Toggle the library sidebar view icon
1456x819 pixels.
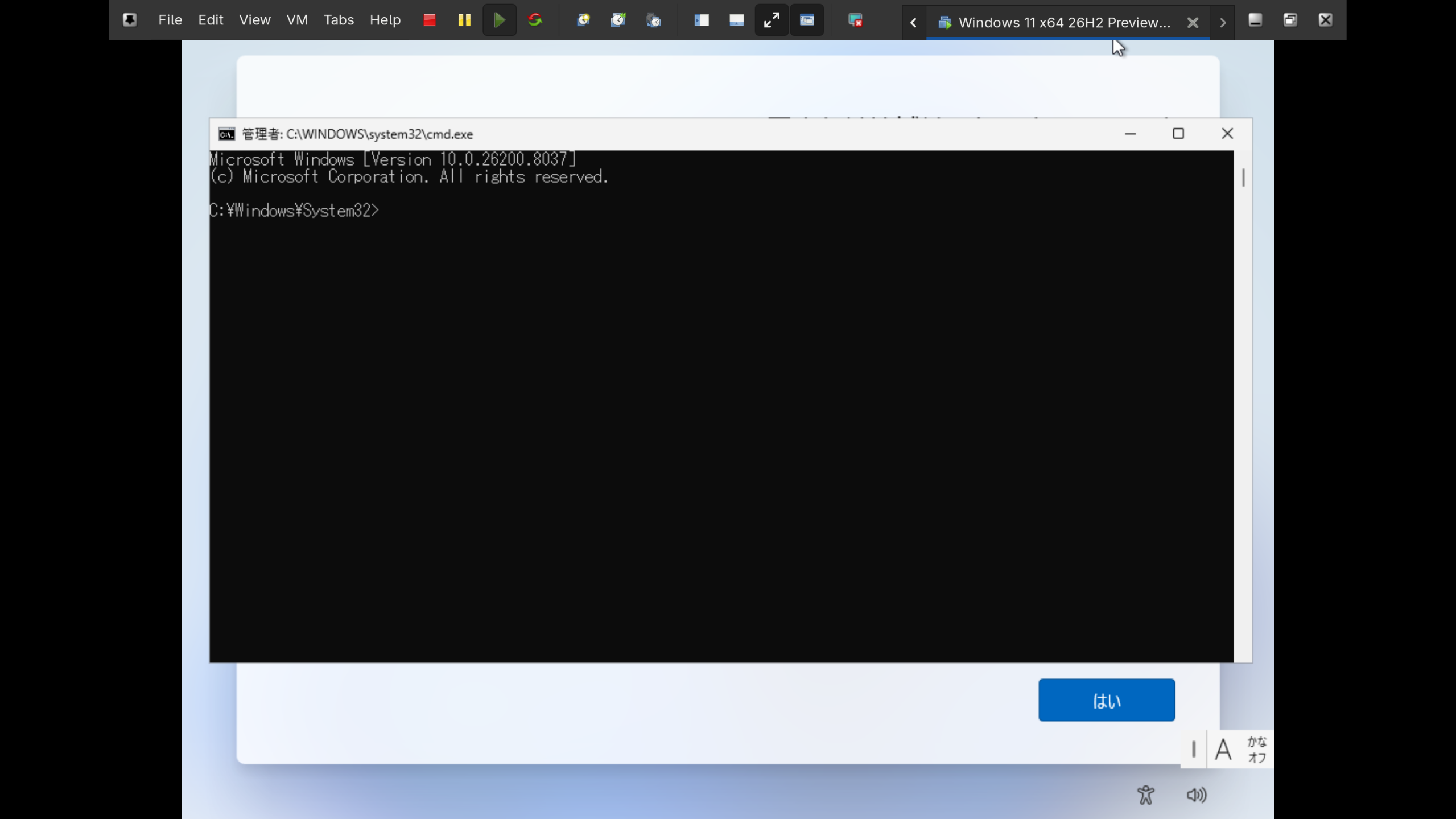702,20
